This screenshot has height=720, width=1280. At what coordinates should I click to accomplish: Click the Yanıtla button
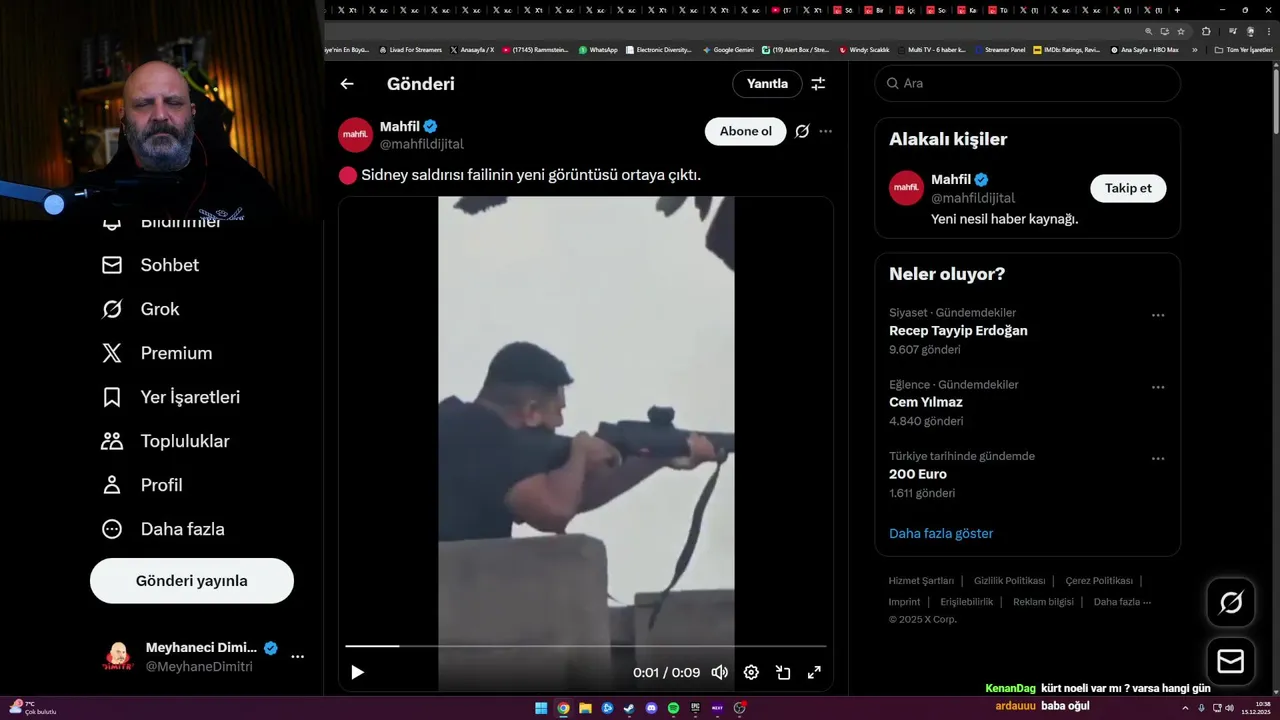pos(767,84)
